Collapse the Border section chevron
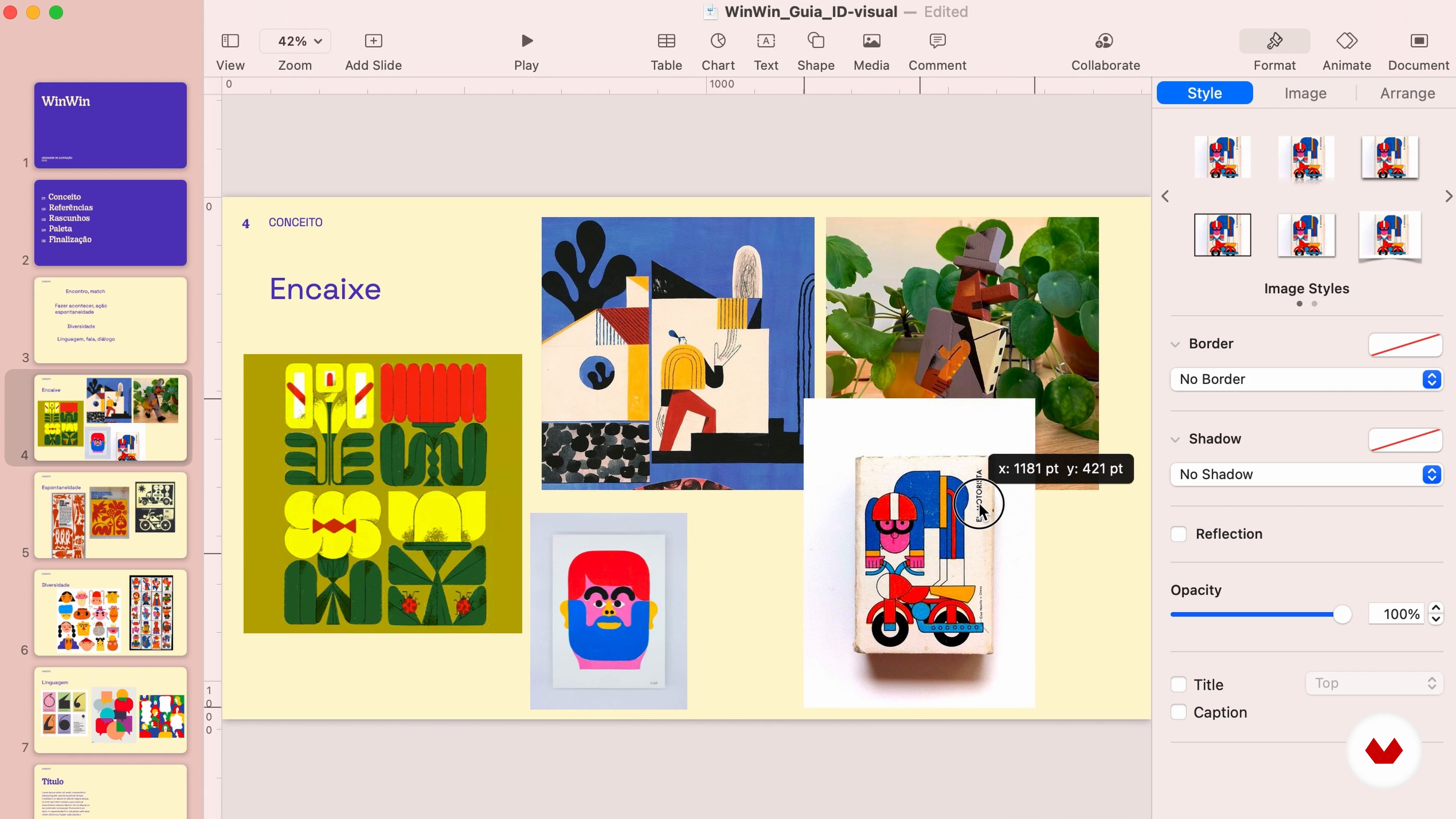The height and width of the screenshot is (819, 1456). 1176,344
